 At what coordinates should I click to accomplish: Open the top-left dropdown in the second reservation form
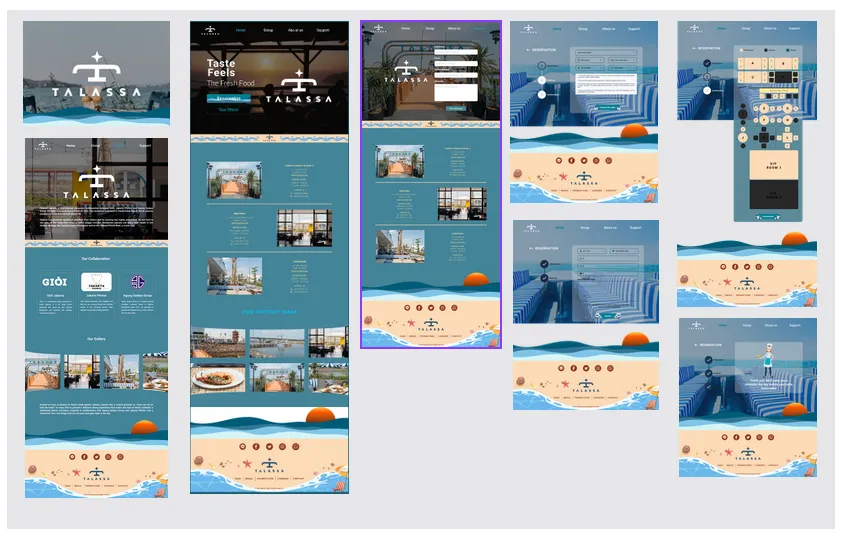point(592,251)
